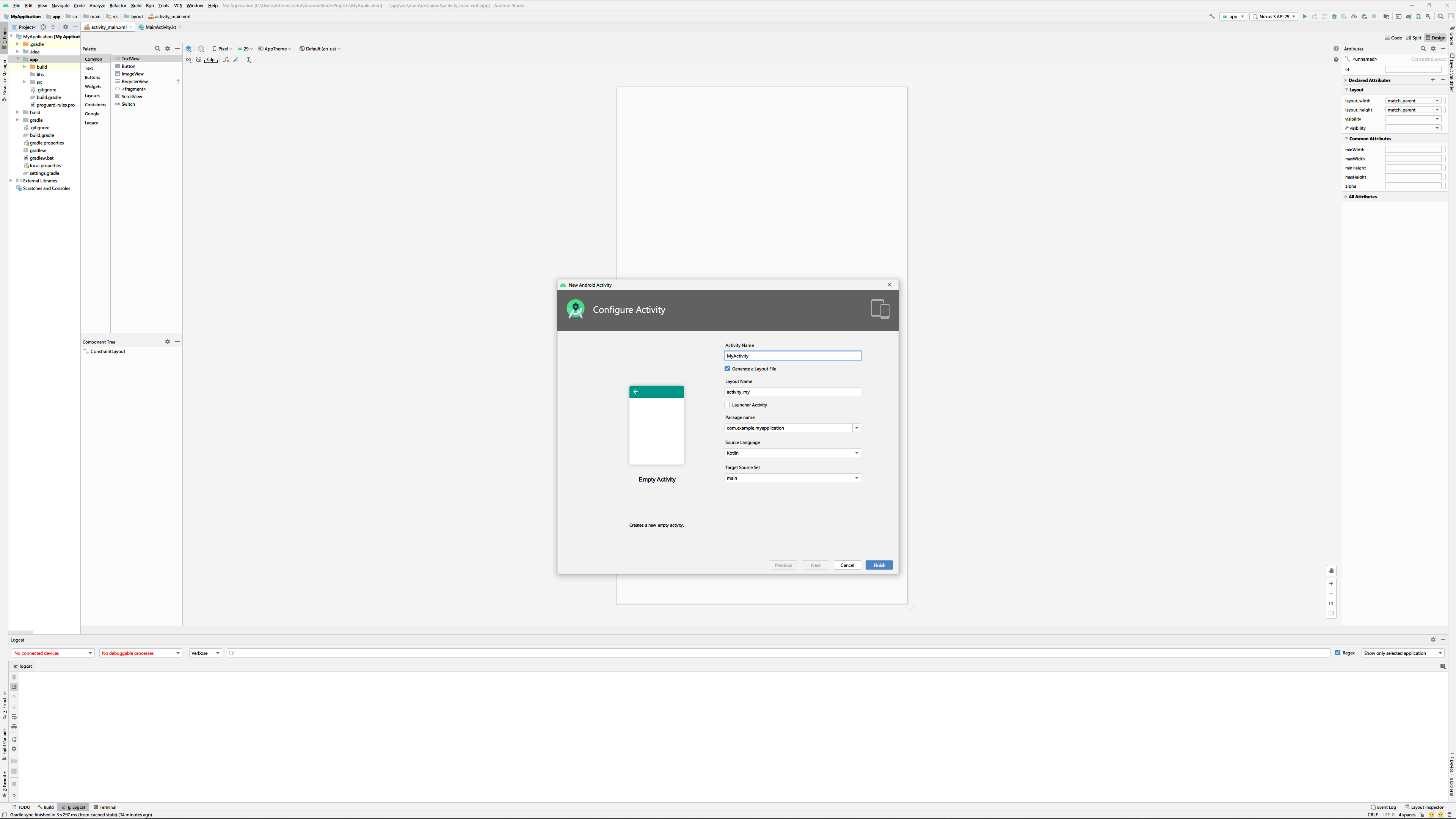Viewport: 1456px width, 819px height.
Task: Click the Clear Constraints icon
Action: [226, 60]
